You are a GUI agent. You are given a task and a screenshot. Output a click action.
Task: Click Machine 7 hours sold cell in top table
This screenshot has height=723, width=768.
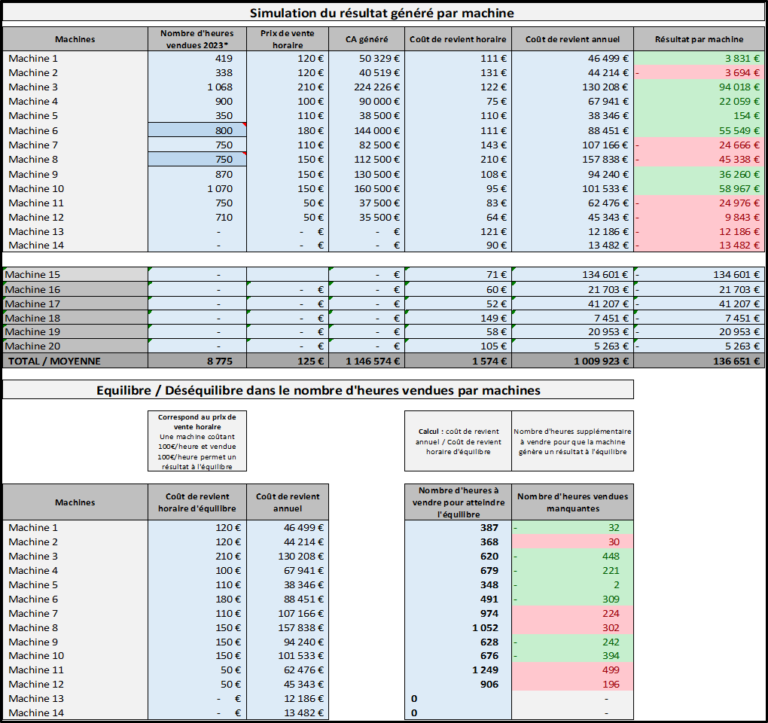[197, 145]
